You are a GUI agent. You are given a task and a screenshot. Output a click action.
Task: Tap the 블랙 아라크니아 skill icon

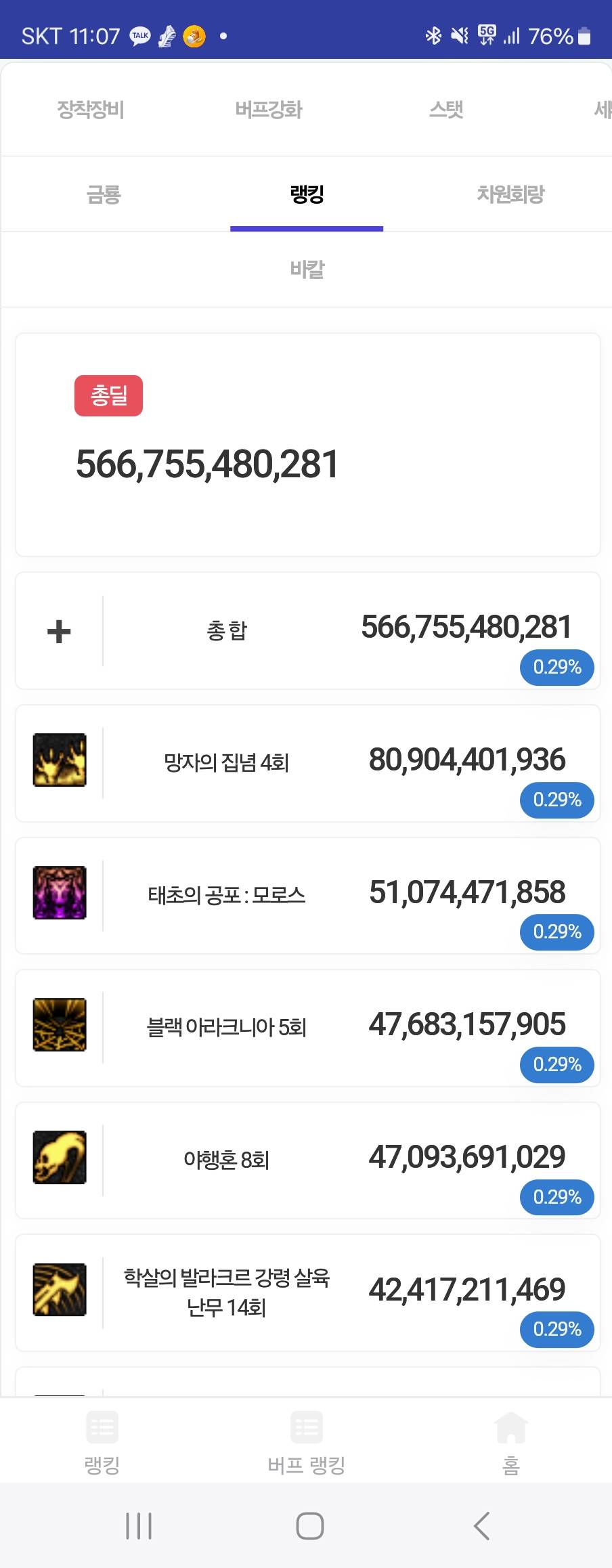(60, 1025)
